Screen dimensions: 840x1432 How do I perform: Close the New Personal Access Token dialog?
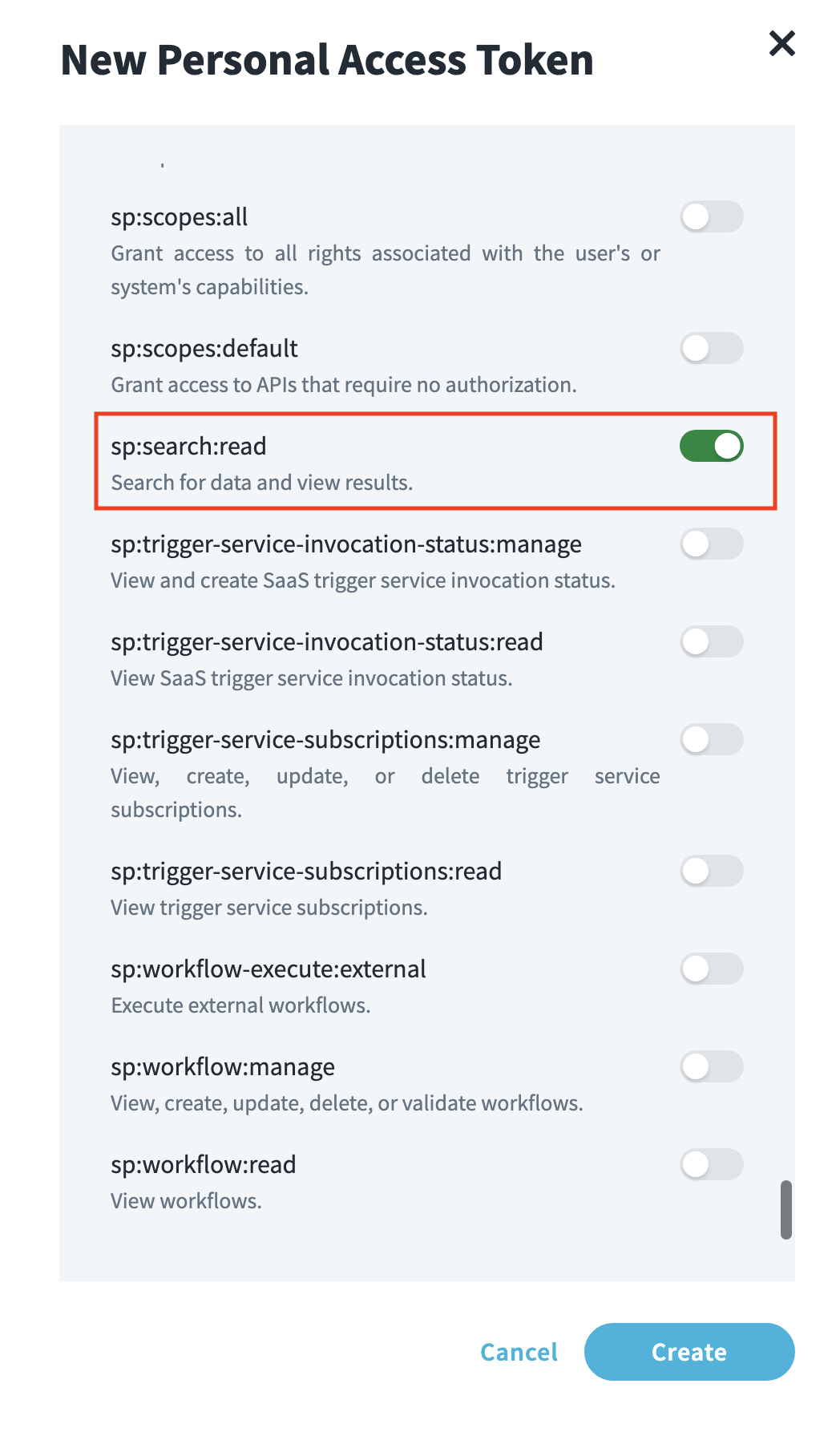[x=781, y=44]
